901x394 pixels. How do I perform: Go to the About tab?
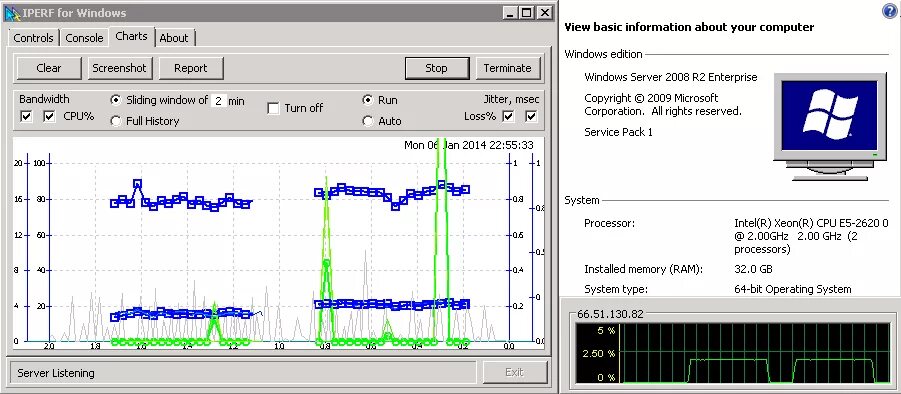point(174,38)
